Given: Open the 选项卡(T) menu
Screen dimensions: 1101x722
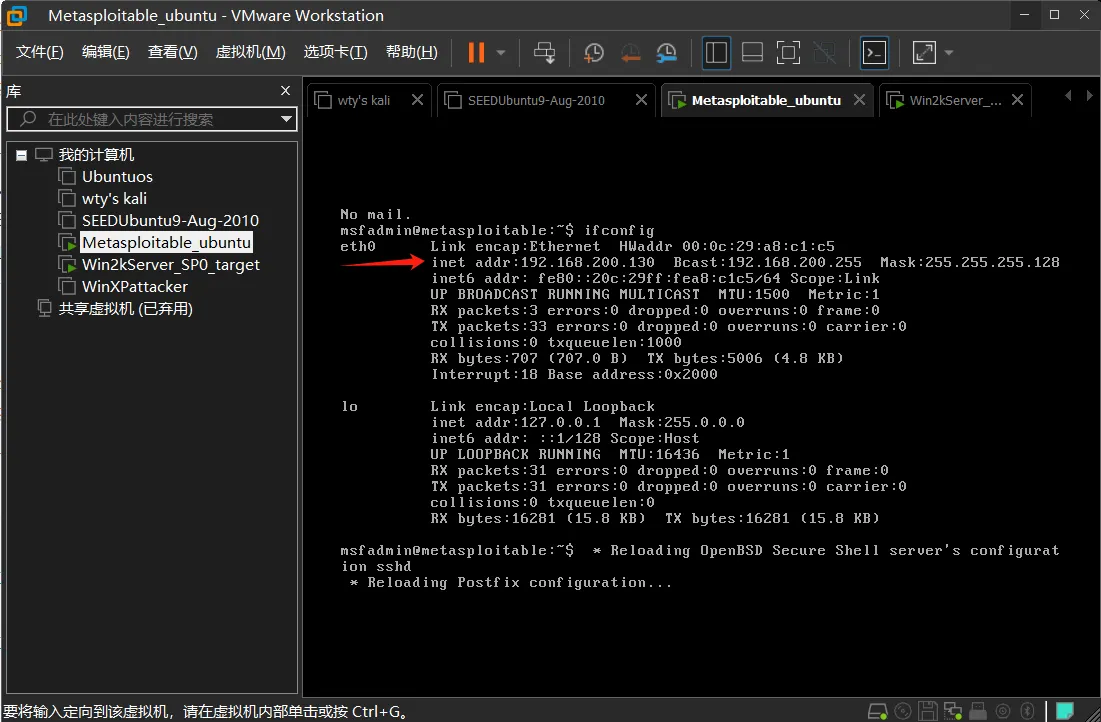Looking at the screenshot, I should click(x=335, y=52).
